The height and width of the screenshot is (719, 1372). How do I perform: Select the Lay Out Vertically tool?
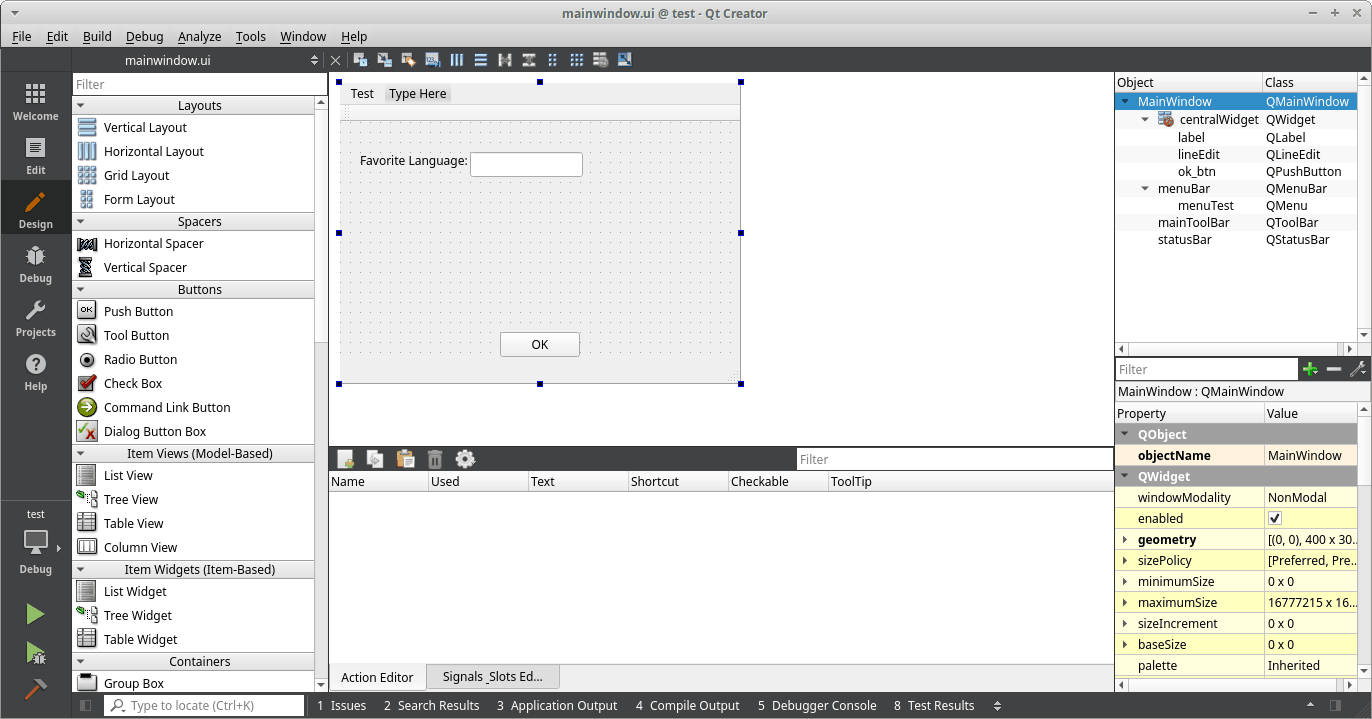click(x=480, y=59)
